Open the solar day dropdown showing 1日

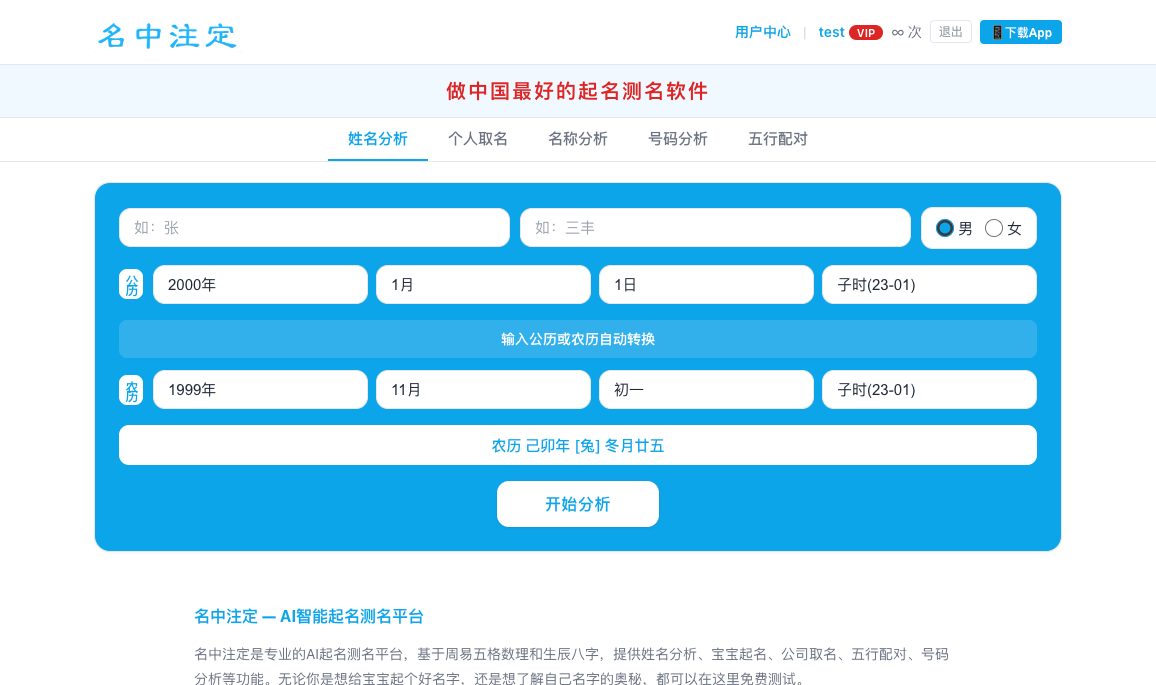point(706,285)
